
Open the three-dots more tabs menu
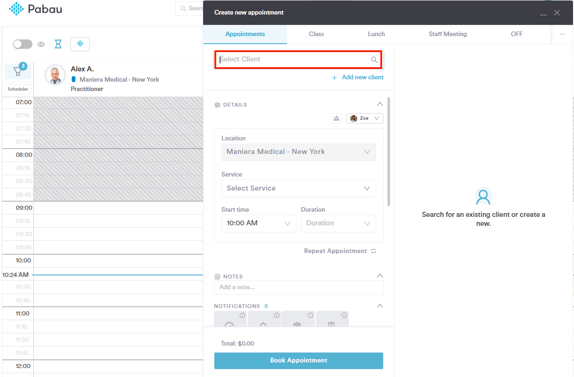coord(562,34)
